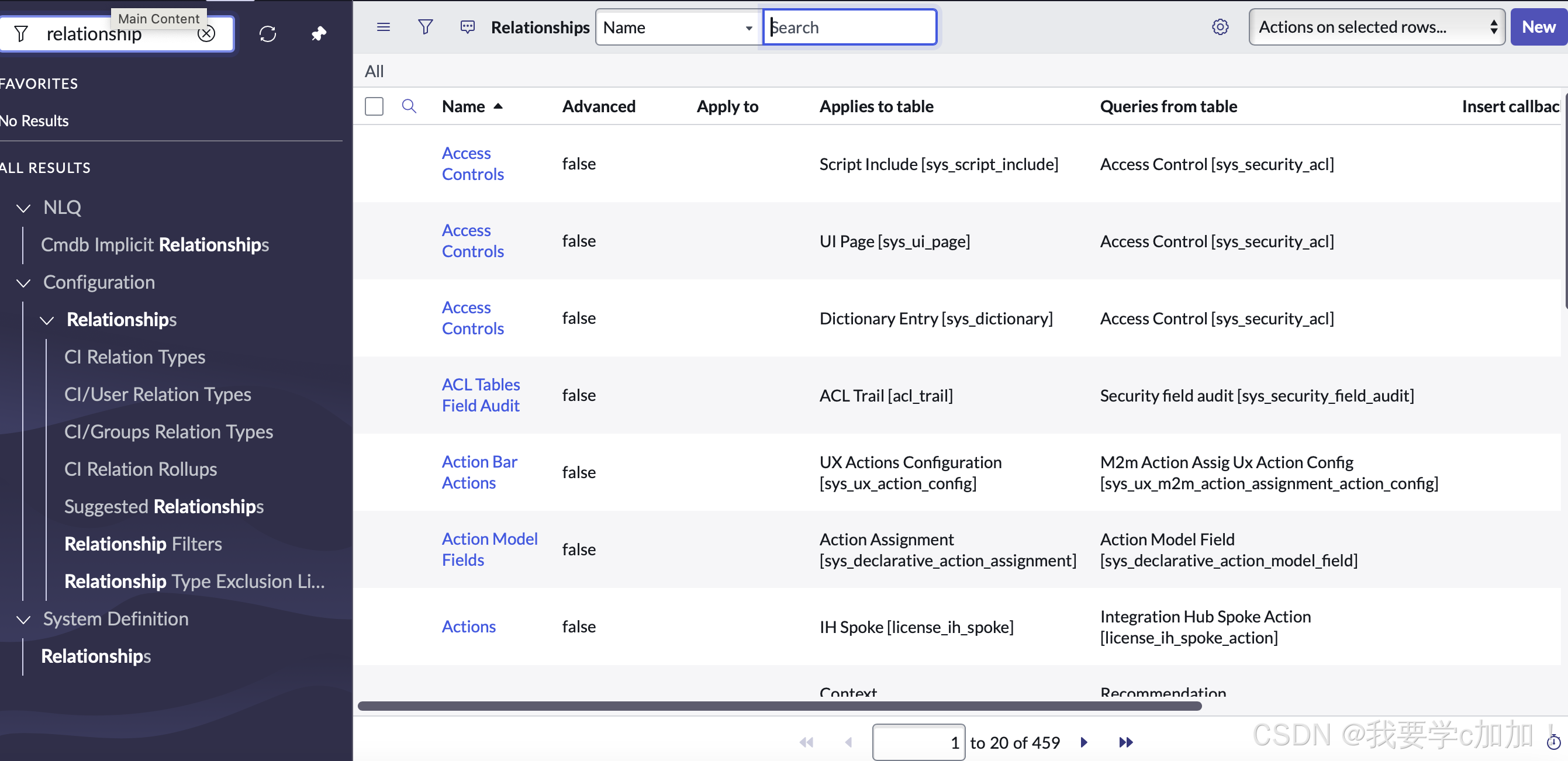Click the New button
The image size is (1568, 761).
1538,27
